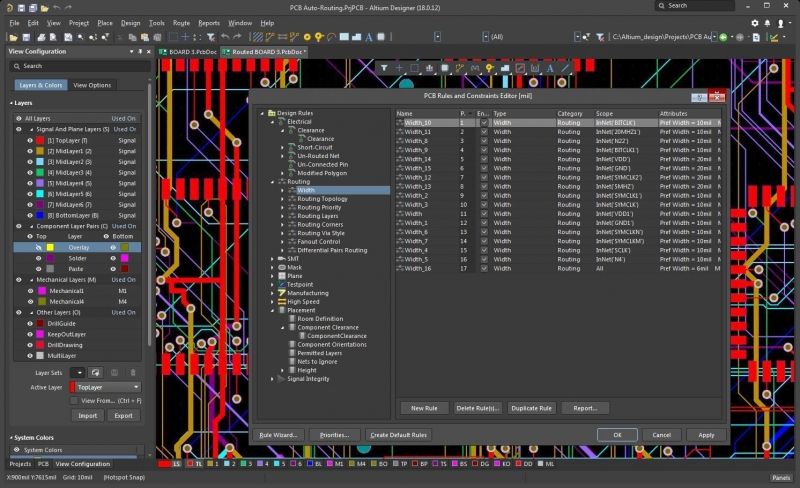Click the align objects icon in active bar
Screen dimensions: 800x488
429,68
